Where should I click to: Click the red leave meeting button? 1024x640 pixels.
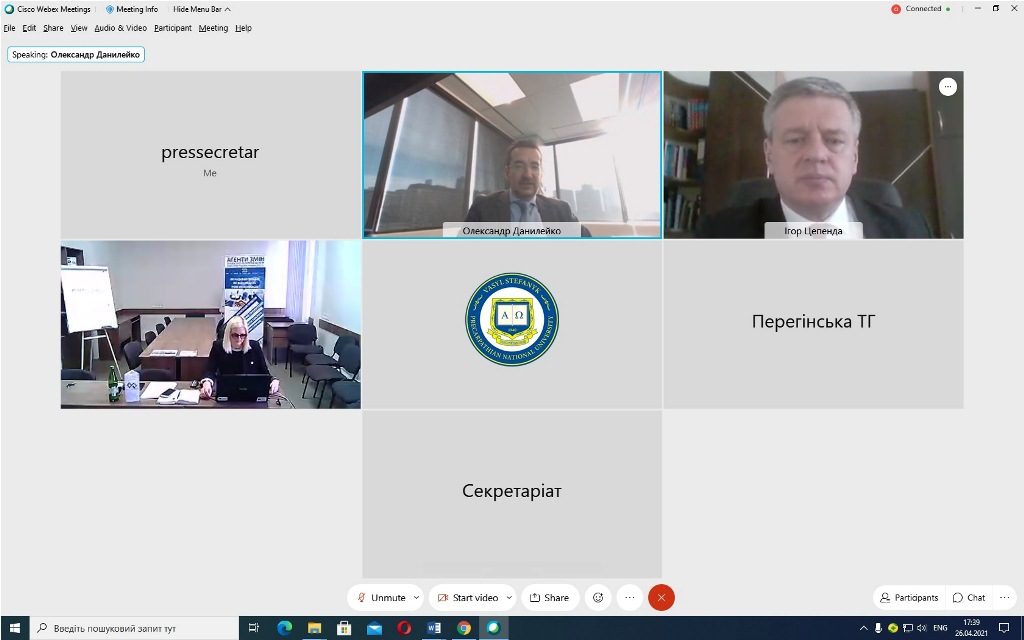click(x=661, y=597)
